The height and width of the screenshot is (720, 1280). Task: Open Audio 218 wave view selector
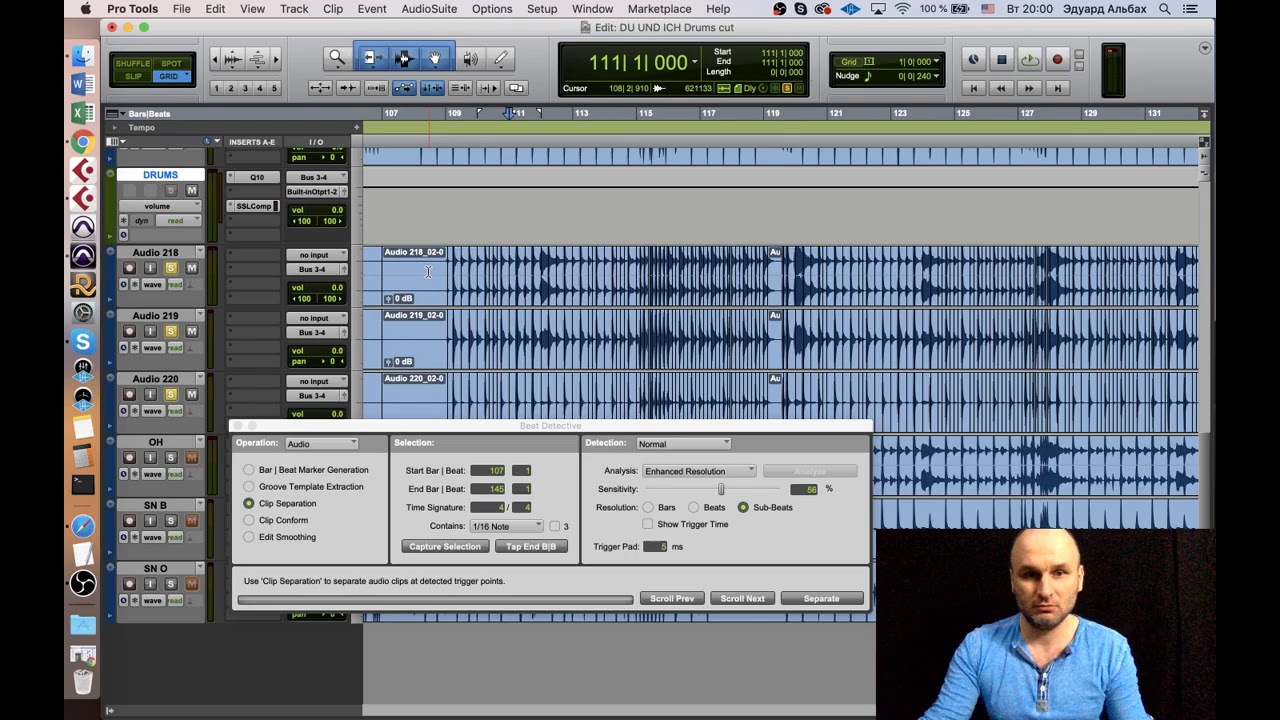[153, 285]
